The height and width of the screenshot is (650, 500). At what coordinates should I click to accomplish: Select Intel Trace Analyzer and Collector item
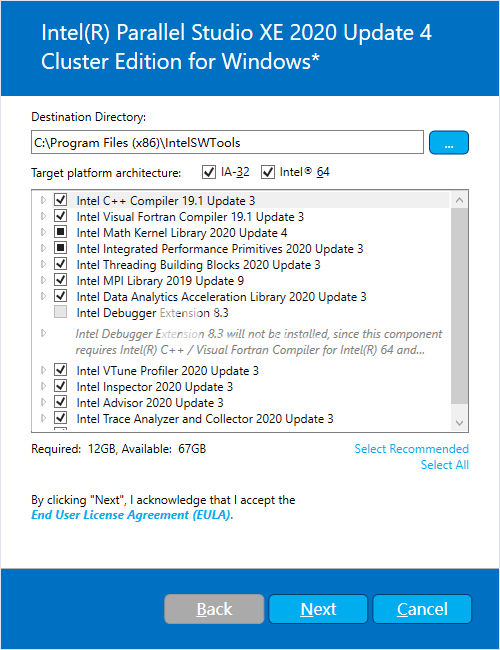[x=205, y=419]
